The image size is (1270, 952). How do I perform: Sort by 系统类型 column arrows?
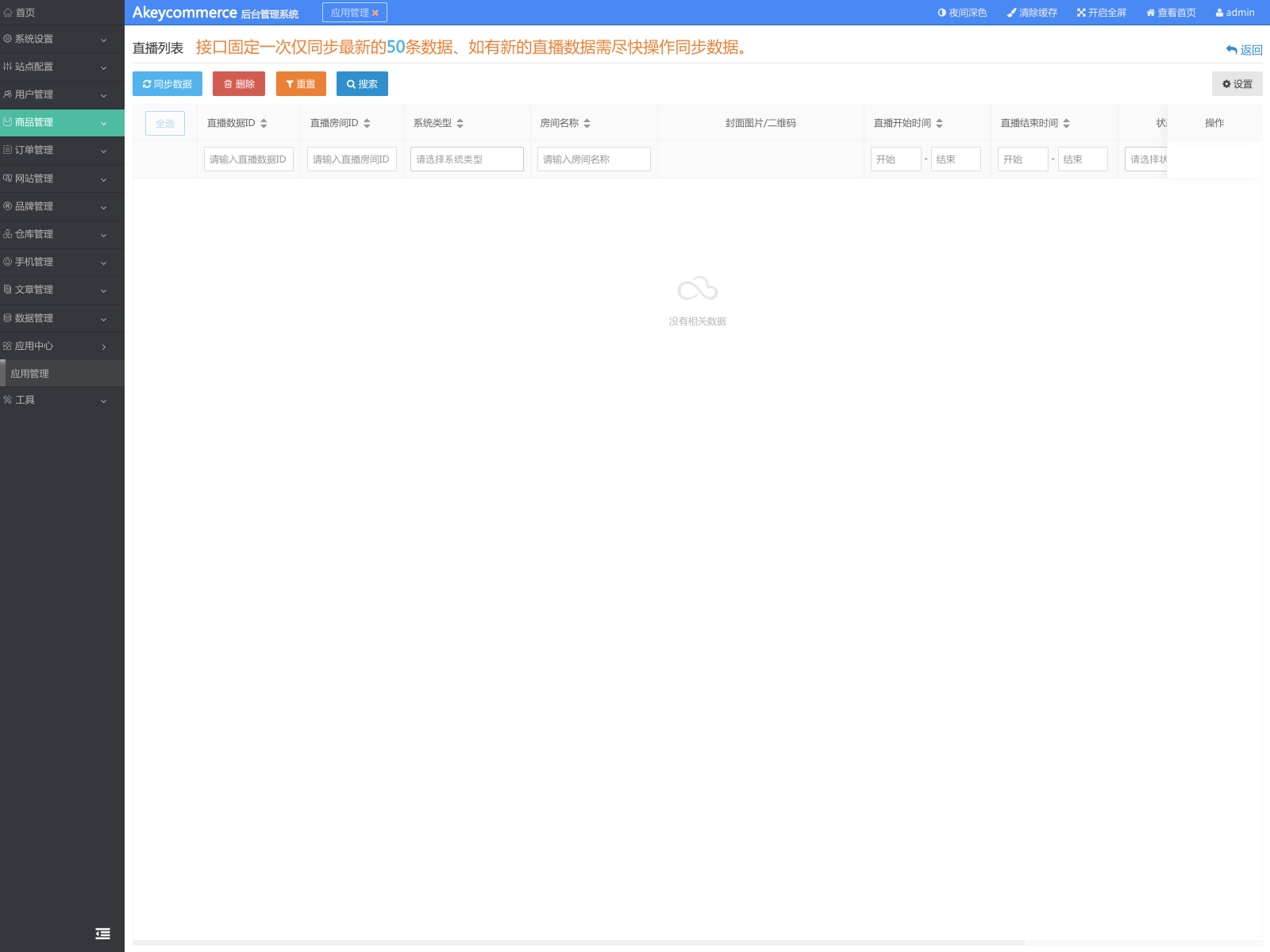(460, 123)
